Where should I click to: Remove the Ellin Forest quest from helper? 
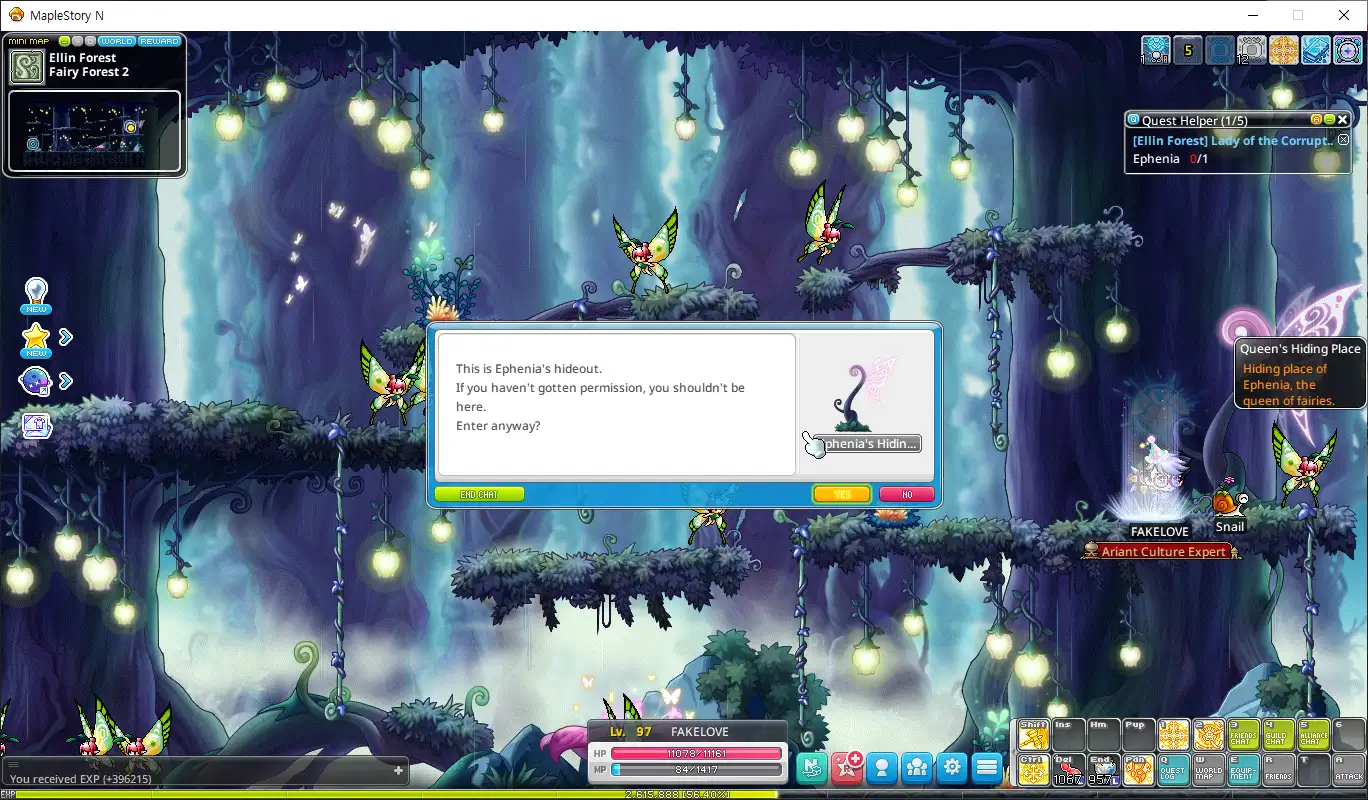tap(1343, 141)
